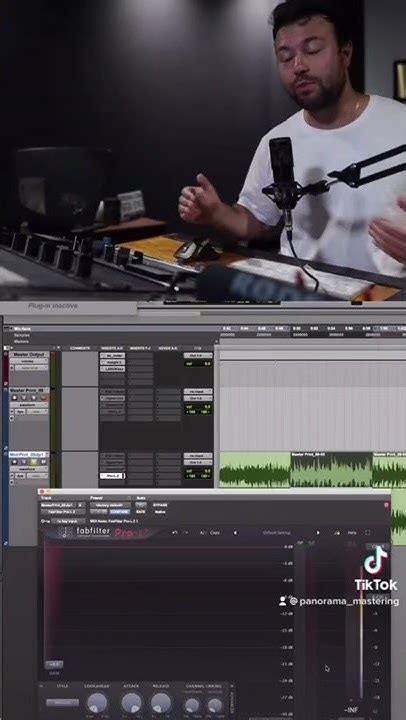Select the Master Print_06 track name
Viewport: 406px width, 720px height.
pos(29,390)
